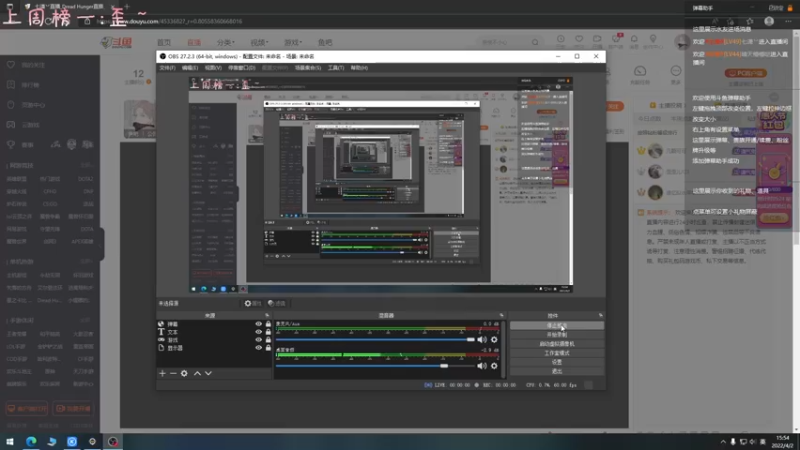Open Douyu 直播 live tab in browser

[x=194, y=42]
